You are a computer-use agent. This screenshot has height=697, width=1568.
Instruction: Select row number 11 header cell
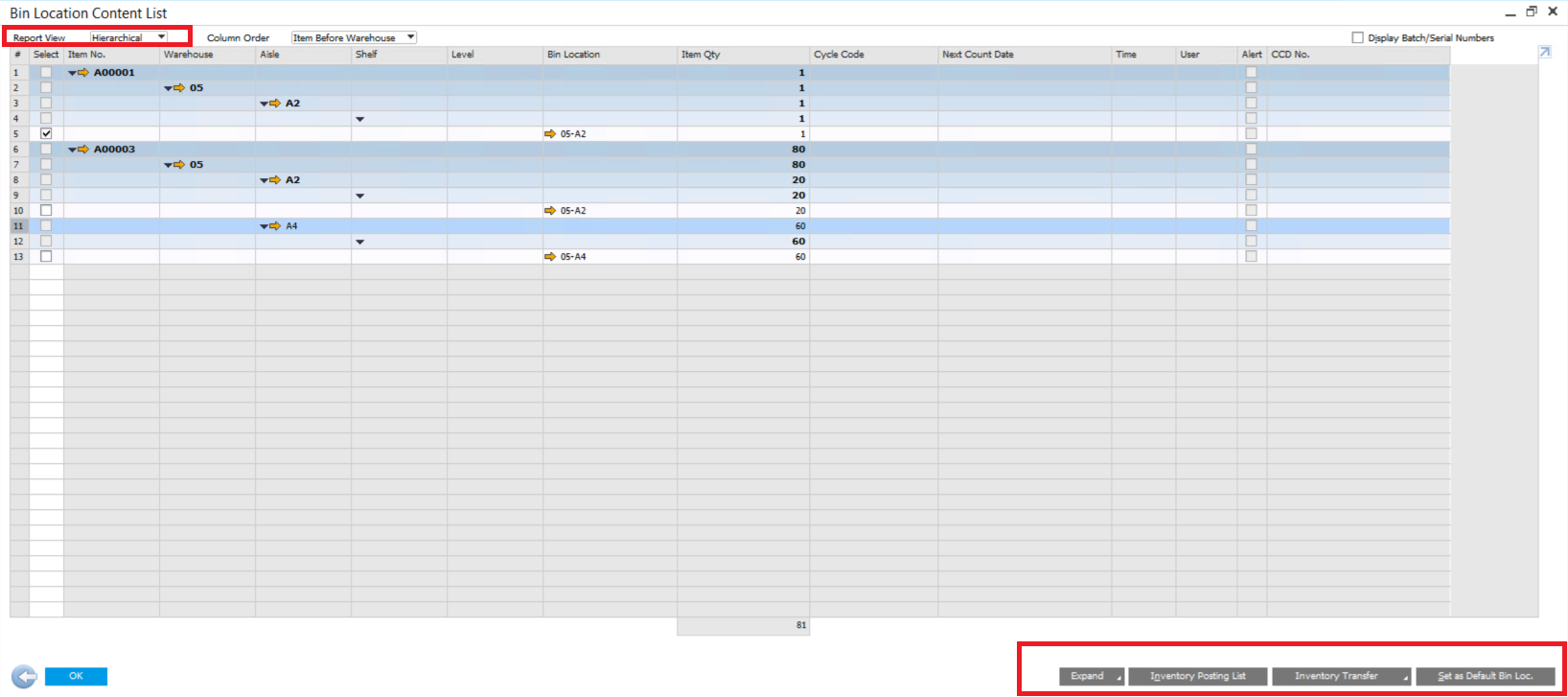pyautogui.click(x=19, y=226)
